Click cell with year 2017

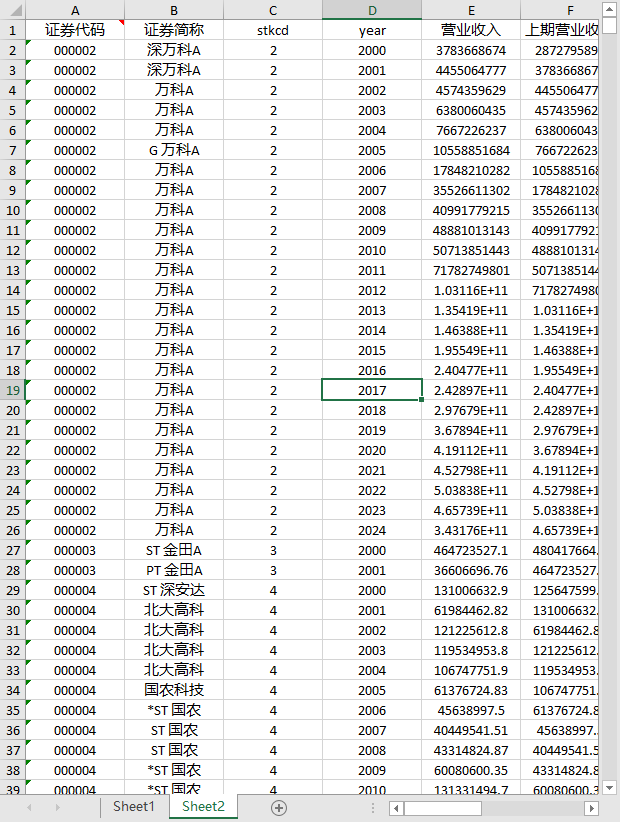[372, 391]
